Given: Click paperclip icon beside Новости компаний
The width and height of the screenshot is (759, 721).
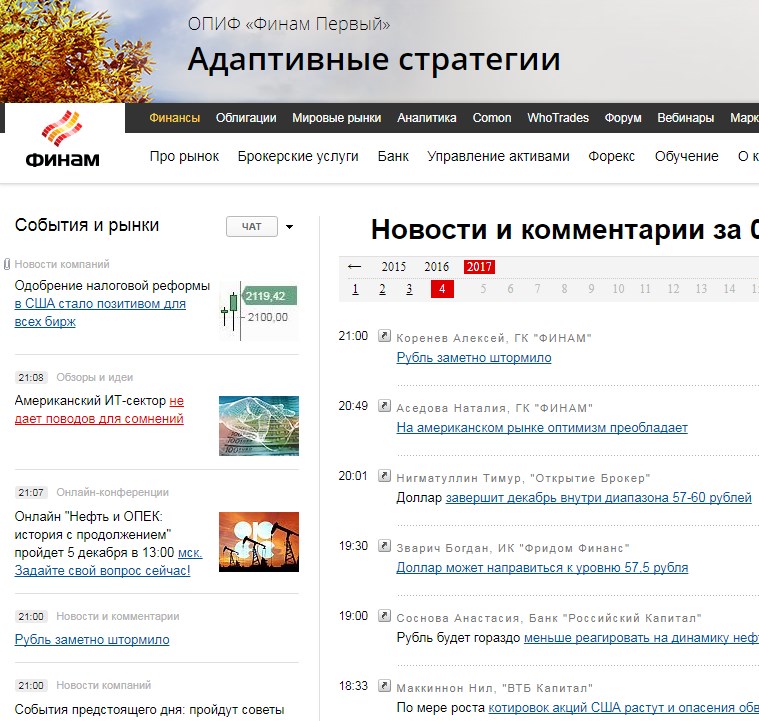Looking at the screenshot, I should pyautogui.click(x=7, y=264).
